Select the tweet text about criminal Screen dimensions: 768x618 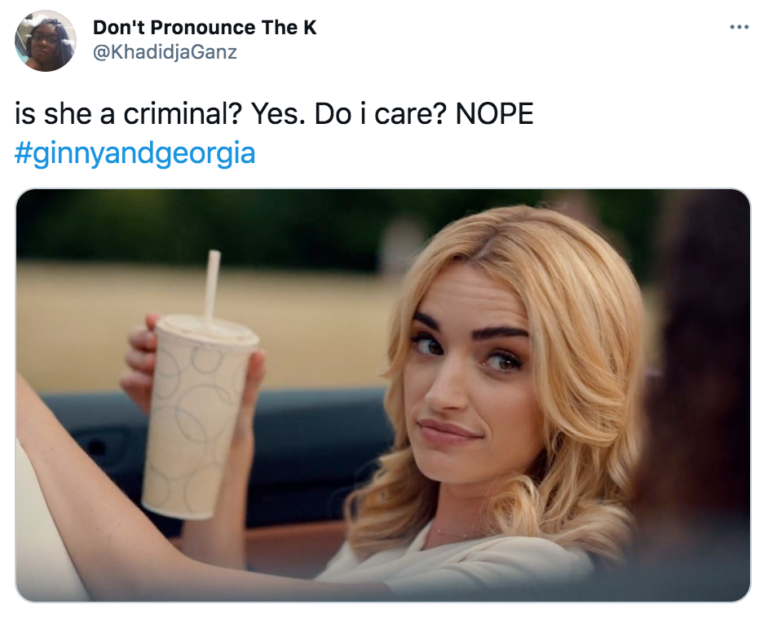pyautogui.click(x=274, y=114)
